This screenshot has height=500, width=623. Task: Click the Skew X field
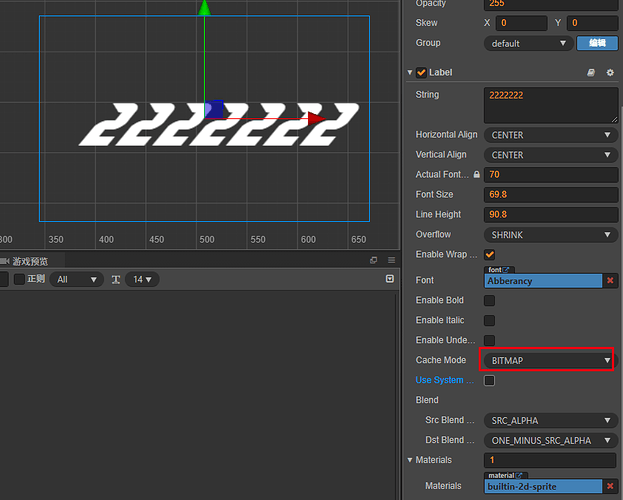click(x=521, y=23)
